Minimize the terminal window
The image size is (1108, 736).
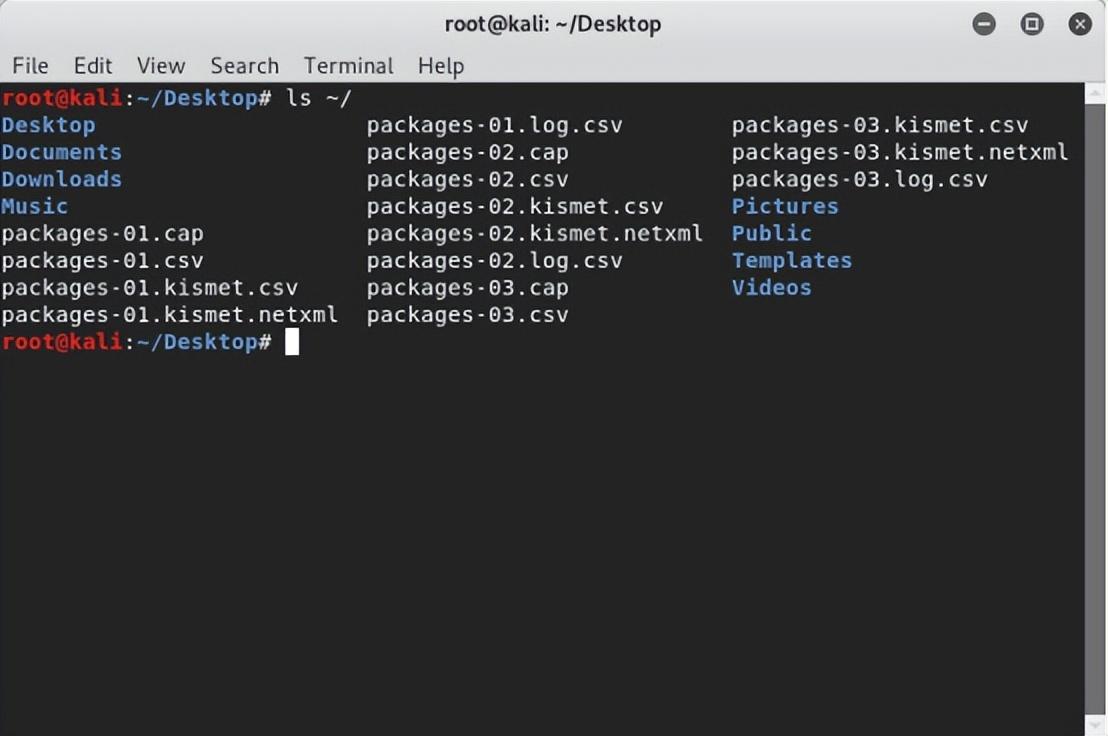tap(984, 24)
